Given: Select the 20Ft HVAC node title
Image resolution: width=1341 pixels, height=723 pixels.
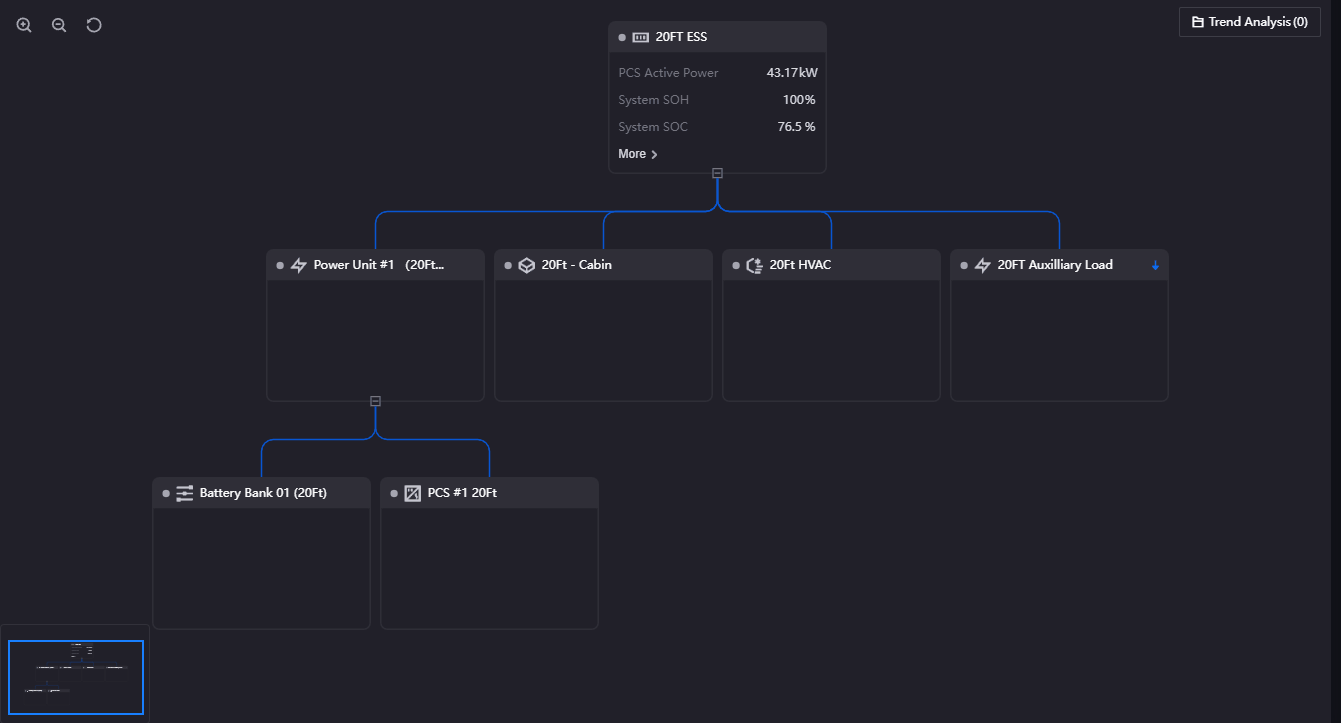Looking at the screenshot, I should point(800,265).
